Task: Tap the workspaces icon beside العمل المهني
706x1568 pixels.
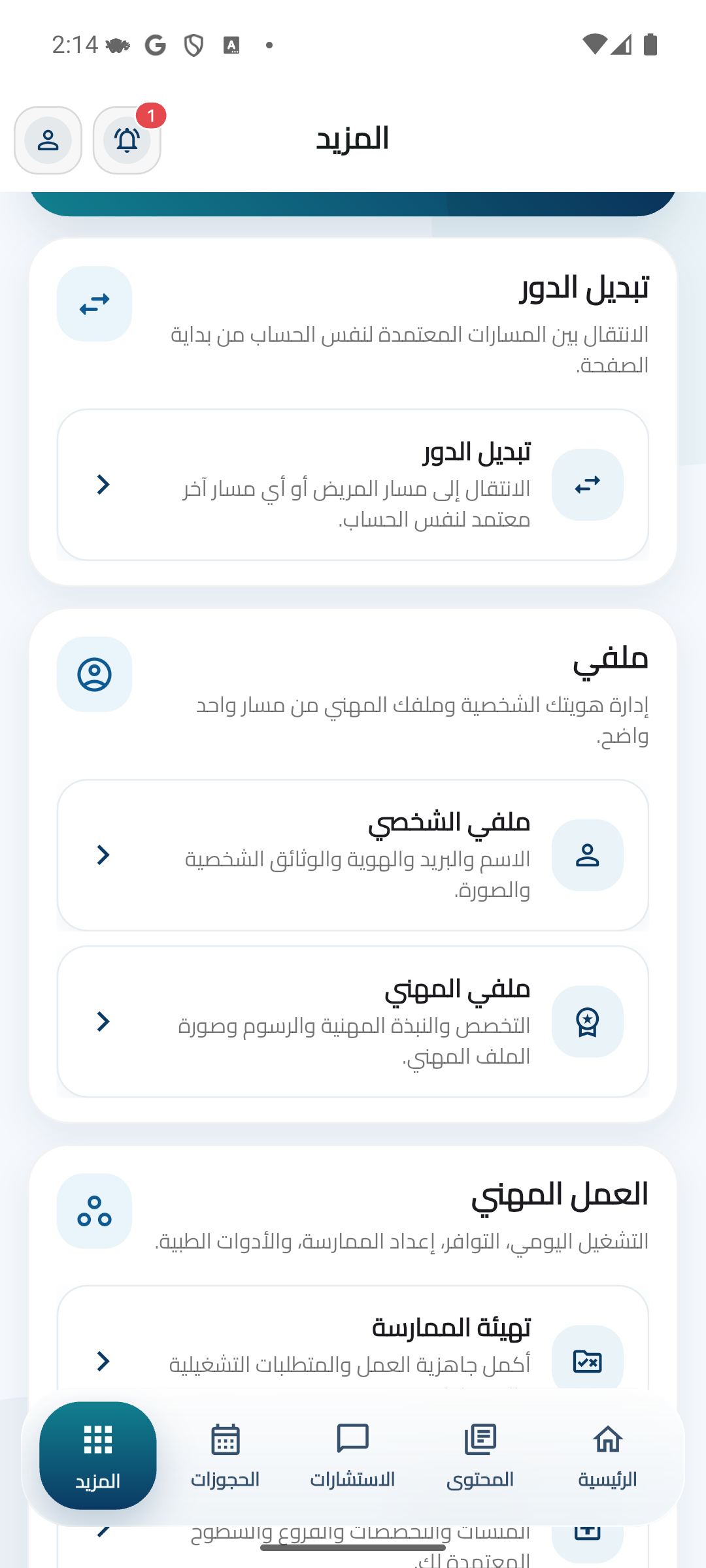Action: click(x=94, y=1211)
